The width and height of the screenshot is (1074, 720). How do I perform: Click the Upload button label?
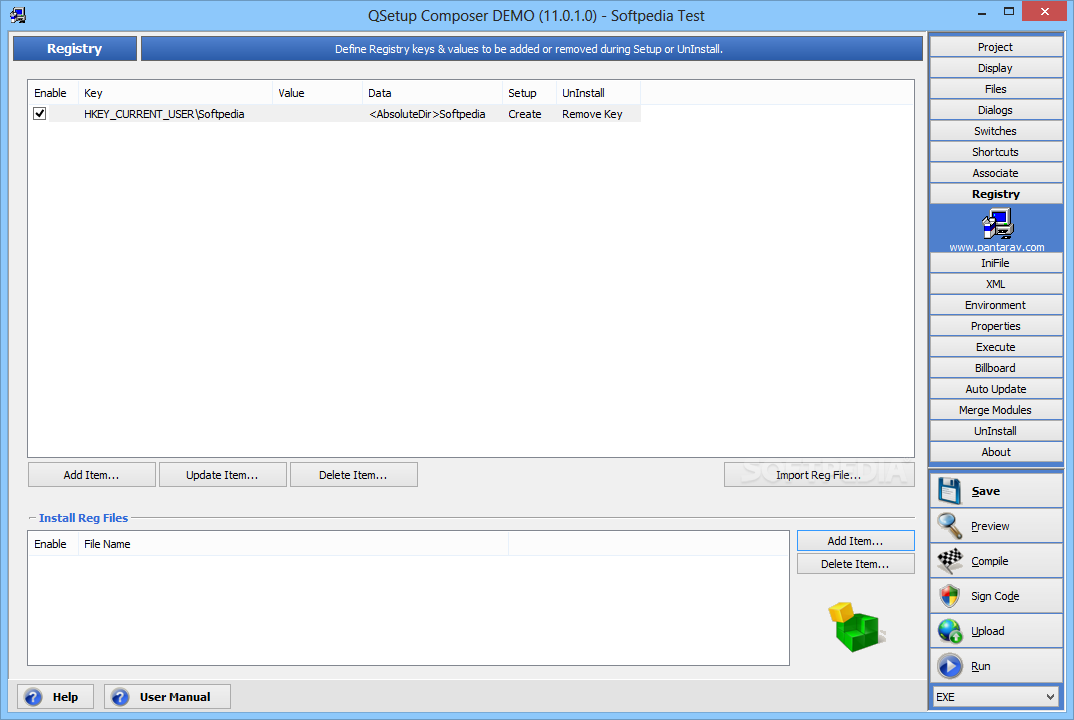click(988, 631)
